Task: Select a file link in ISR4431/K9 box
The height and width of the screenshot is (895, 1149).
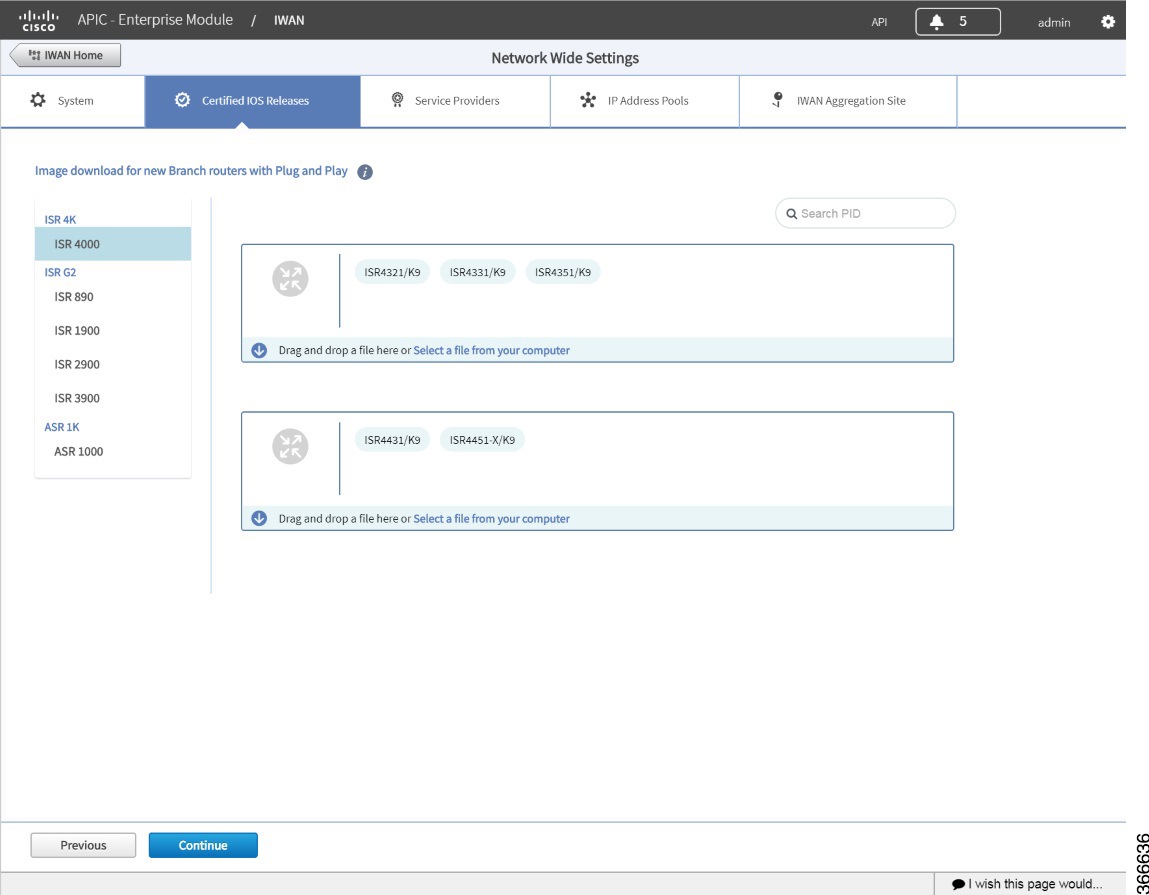Action: 491,518
